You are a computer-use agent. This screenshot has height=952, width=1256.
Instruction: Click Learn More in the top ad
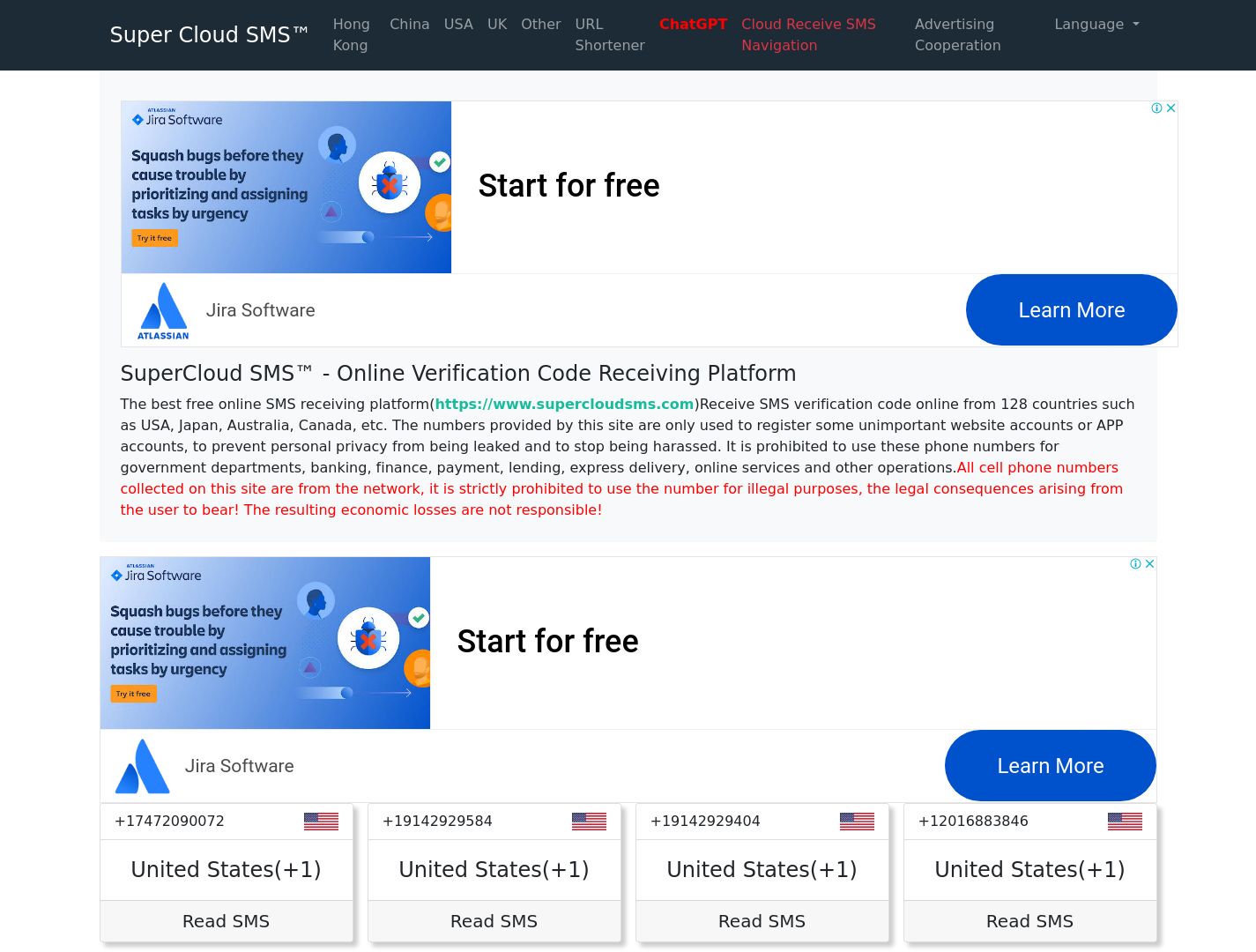pos(1072,310)
